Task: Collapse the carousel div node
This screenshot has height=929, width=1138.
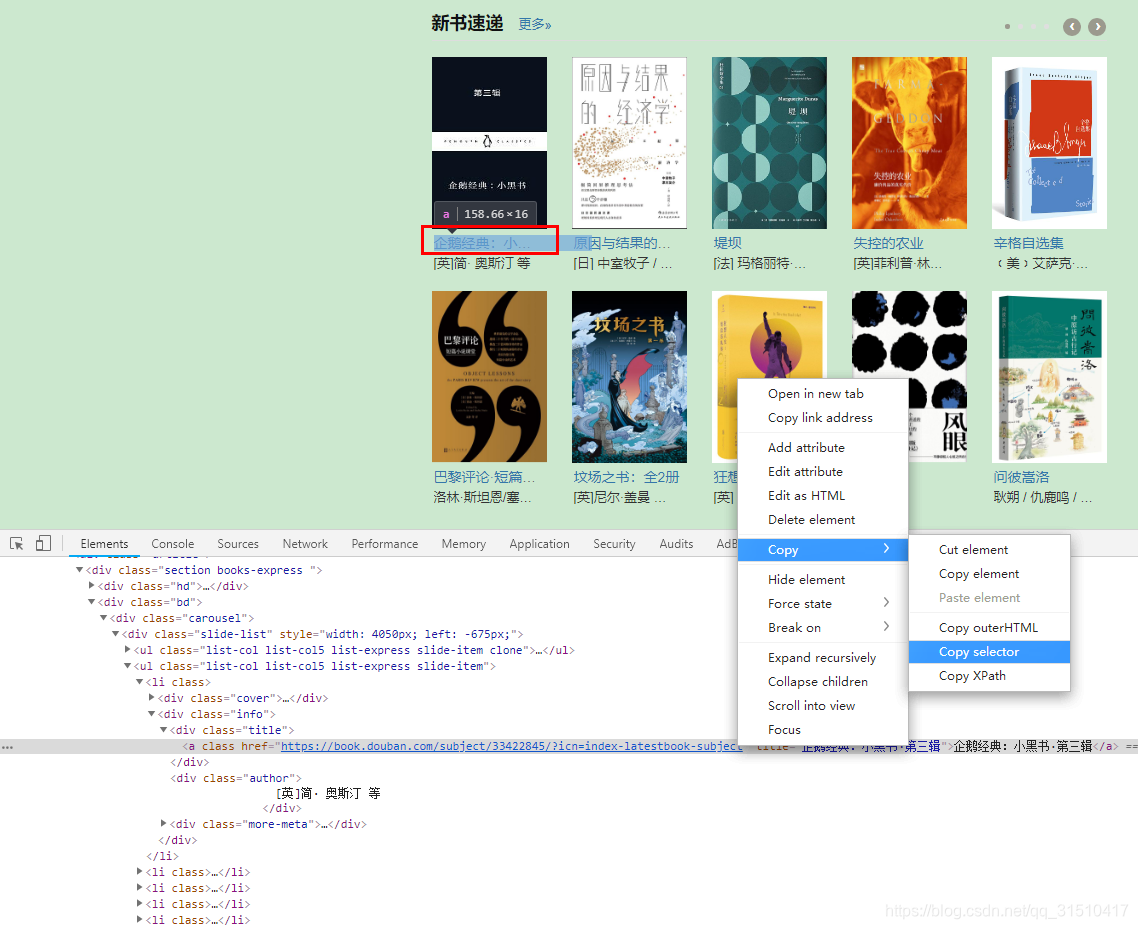Action: coord(103,618)
